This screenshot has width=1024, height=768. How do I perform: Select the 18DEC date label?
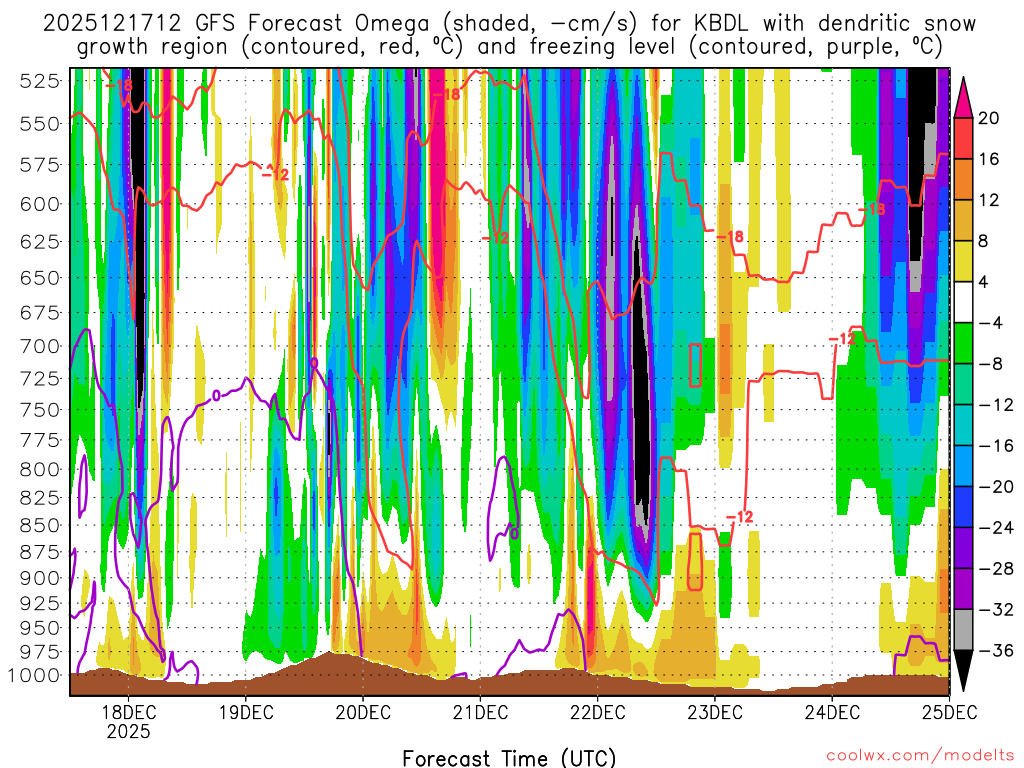(128, 712)
